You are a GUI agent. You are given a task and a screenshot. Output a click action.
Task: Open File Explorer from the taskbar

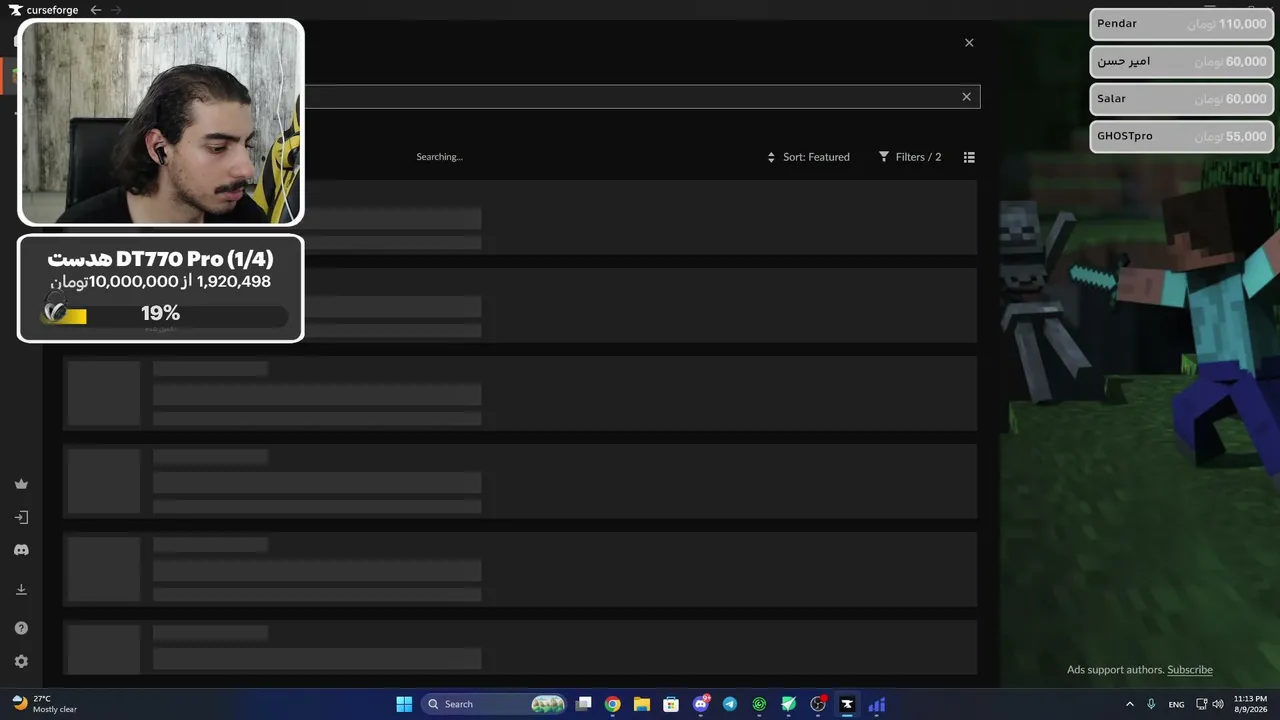pyautogui.click(x=642, y=704)
